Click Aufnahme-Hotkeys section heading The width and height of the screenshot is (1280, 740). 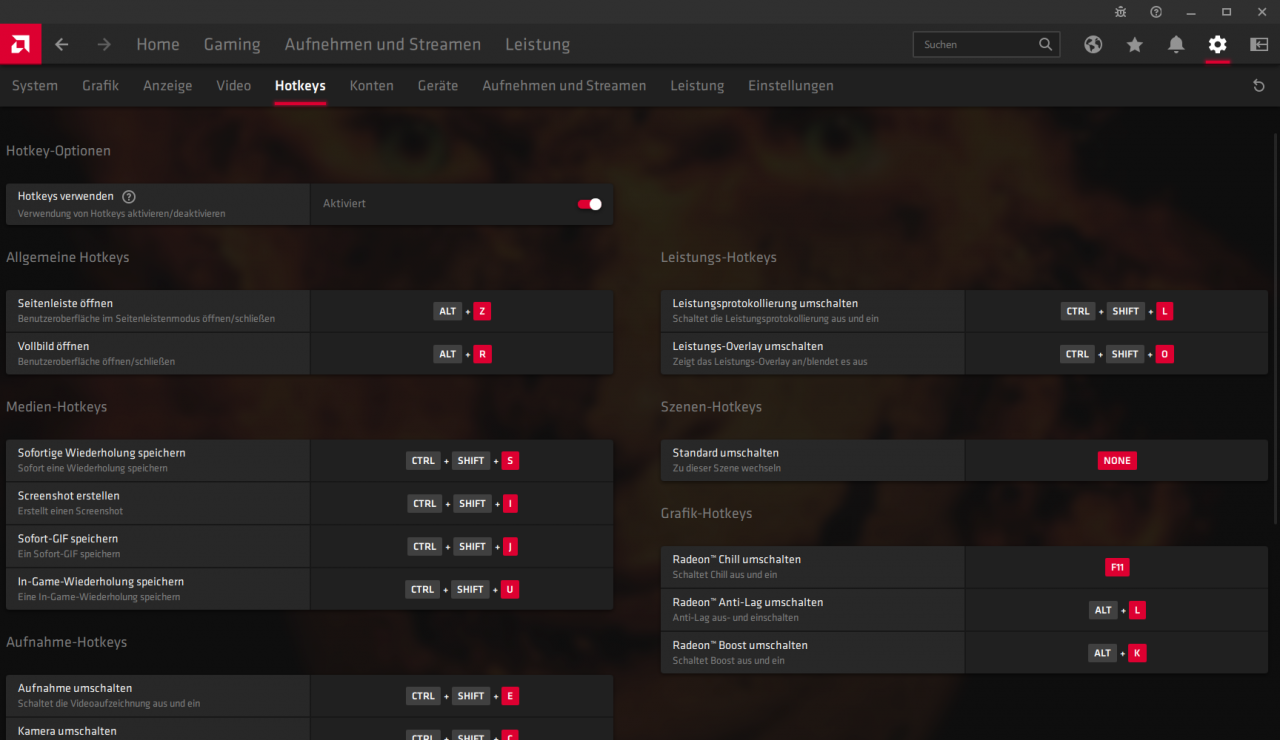66,642
